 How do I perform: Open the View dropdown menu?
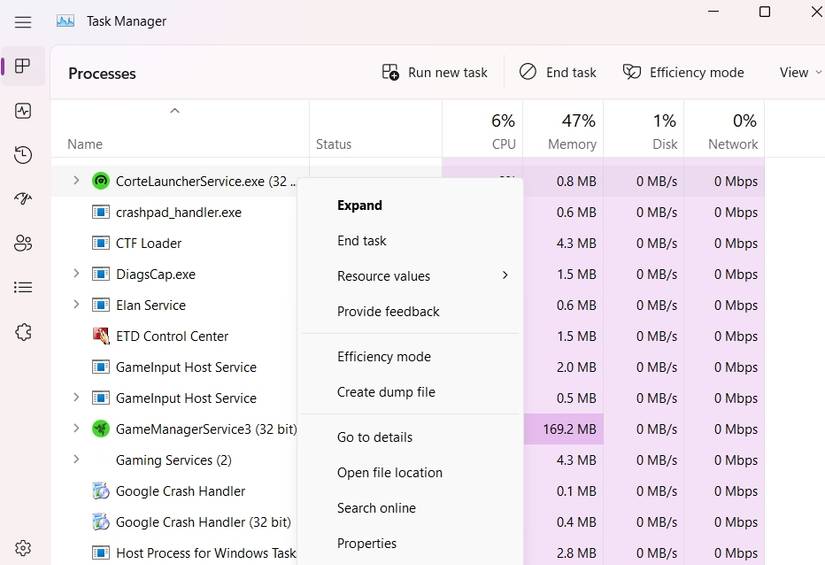tap(799, 72)
